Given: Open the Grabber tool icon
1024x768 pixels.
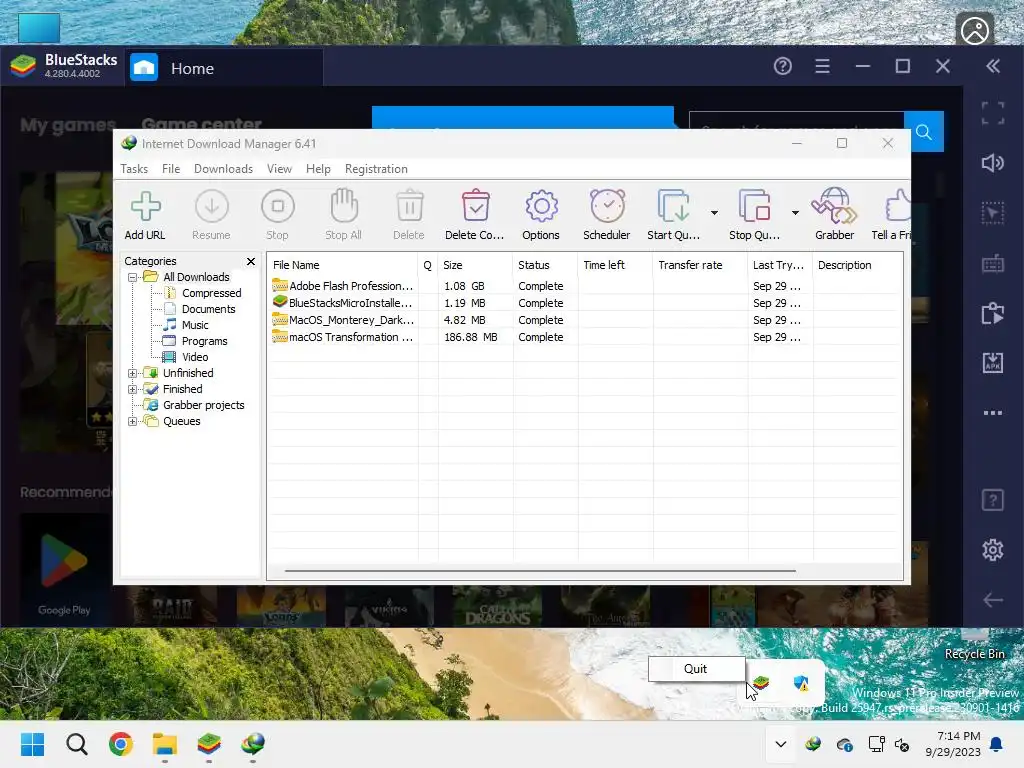Looking at the screenshot, I should point(834,206).
